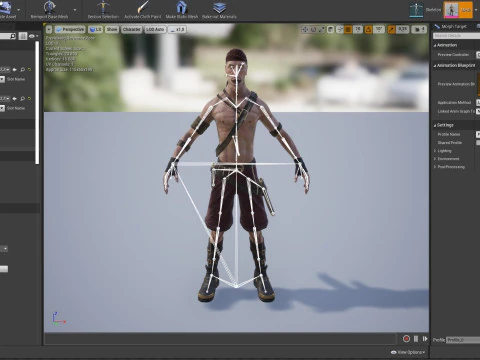
Task: Expand the Lighting category
Action: (x=435, y=151)
